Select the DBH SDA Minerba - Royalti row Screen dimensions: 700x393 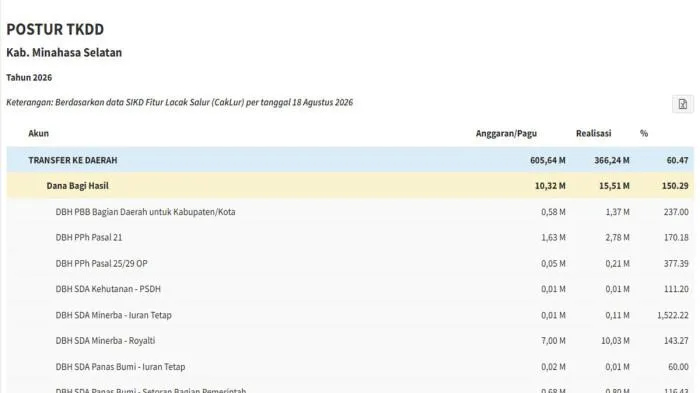350,341
